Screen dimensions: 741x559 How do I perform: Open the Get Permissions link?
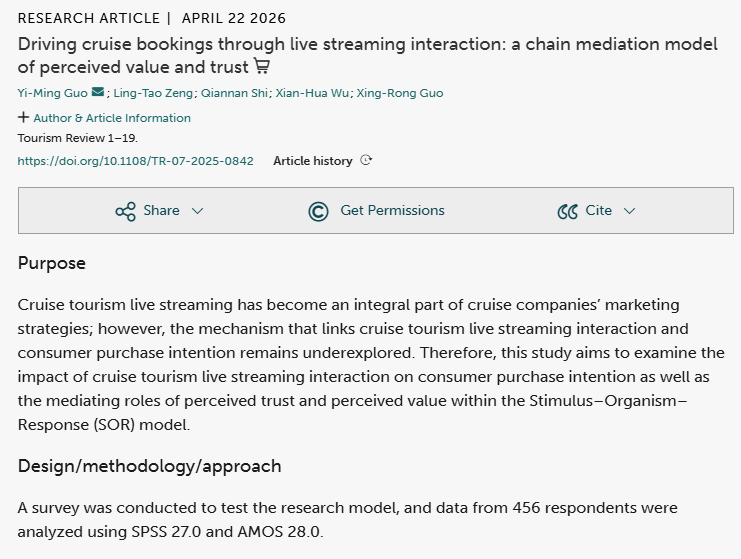(x=392, y=210)
